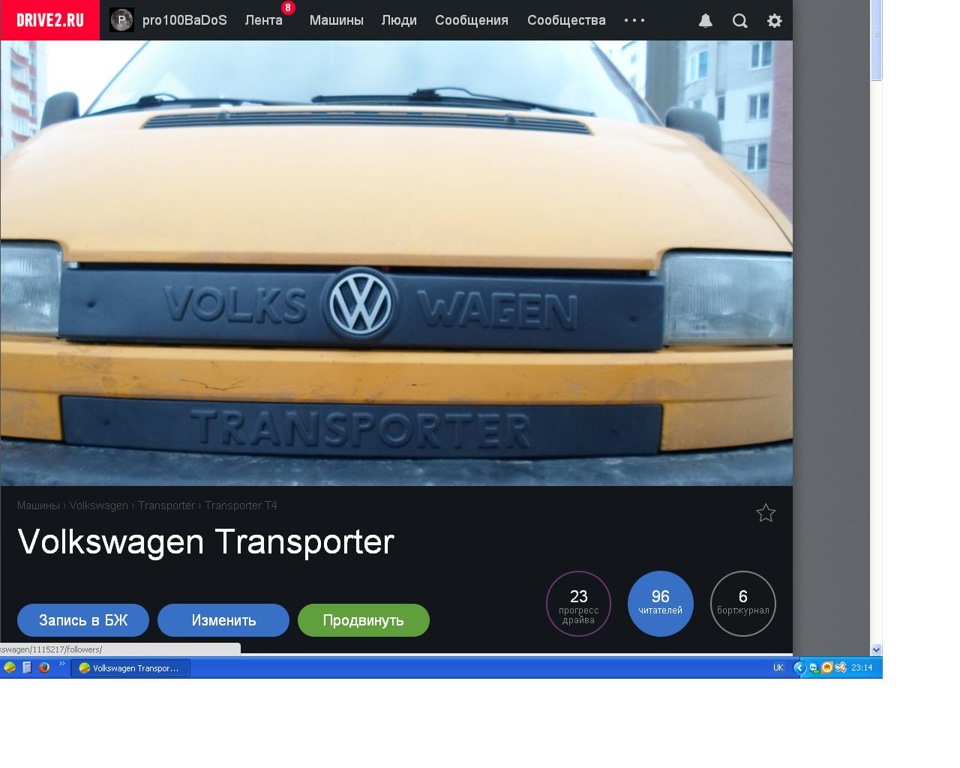Click UK language indicator
Image resolution: width=960 pixels, height=768 pixels.
778,668
